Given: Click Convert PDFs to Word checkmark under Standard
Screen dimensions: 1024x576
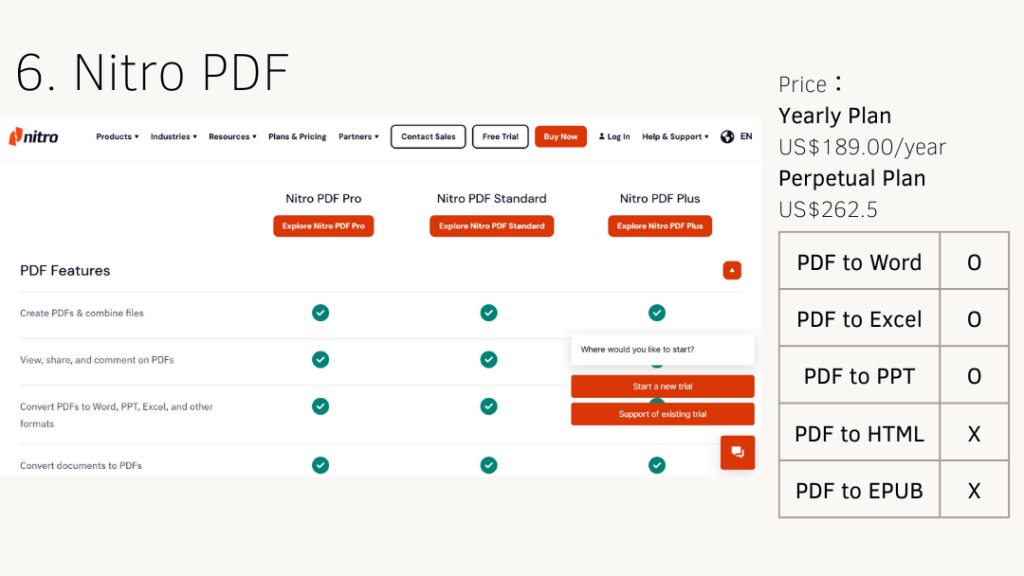Looking at the screenshot, I should (488, 406).
